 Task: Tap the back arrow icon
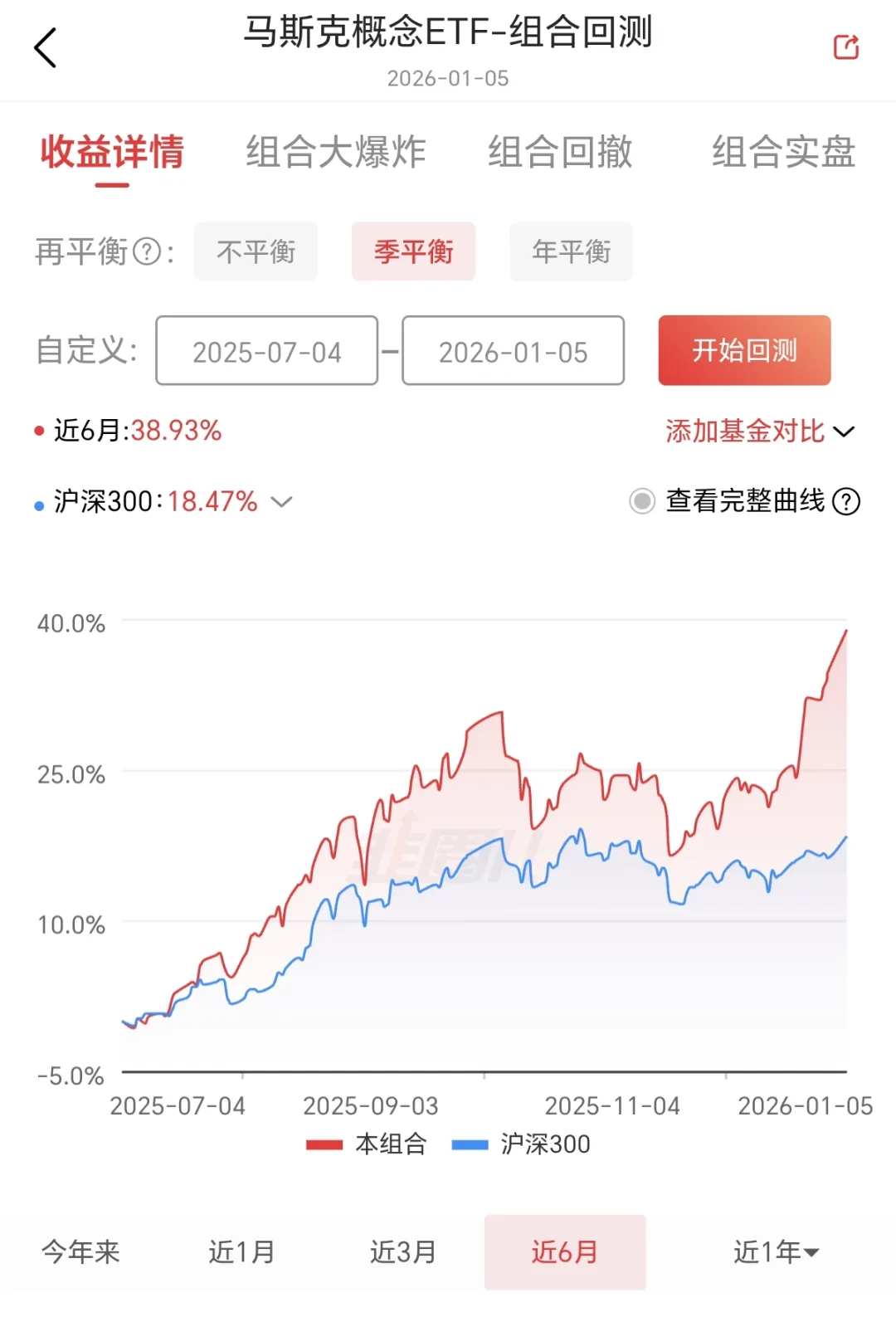pyautogui.click(x=46, y=47)
